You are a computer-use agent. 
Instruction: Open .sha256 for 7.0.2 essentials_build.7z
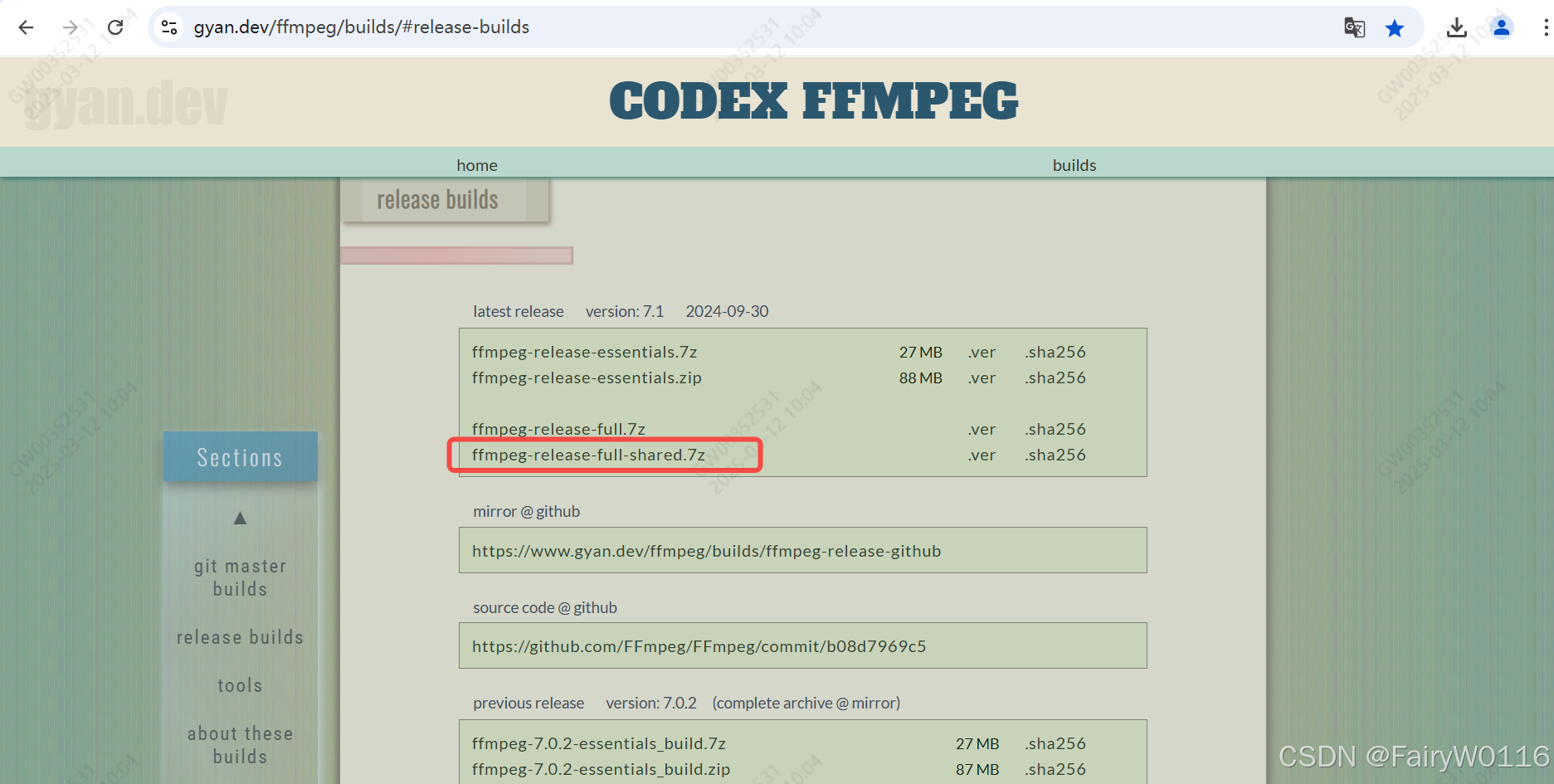pos(1055,744)
